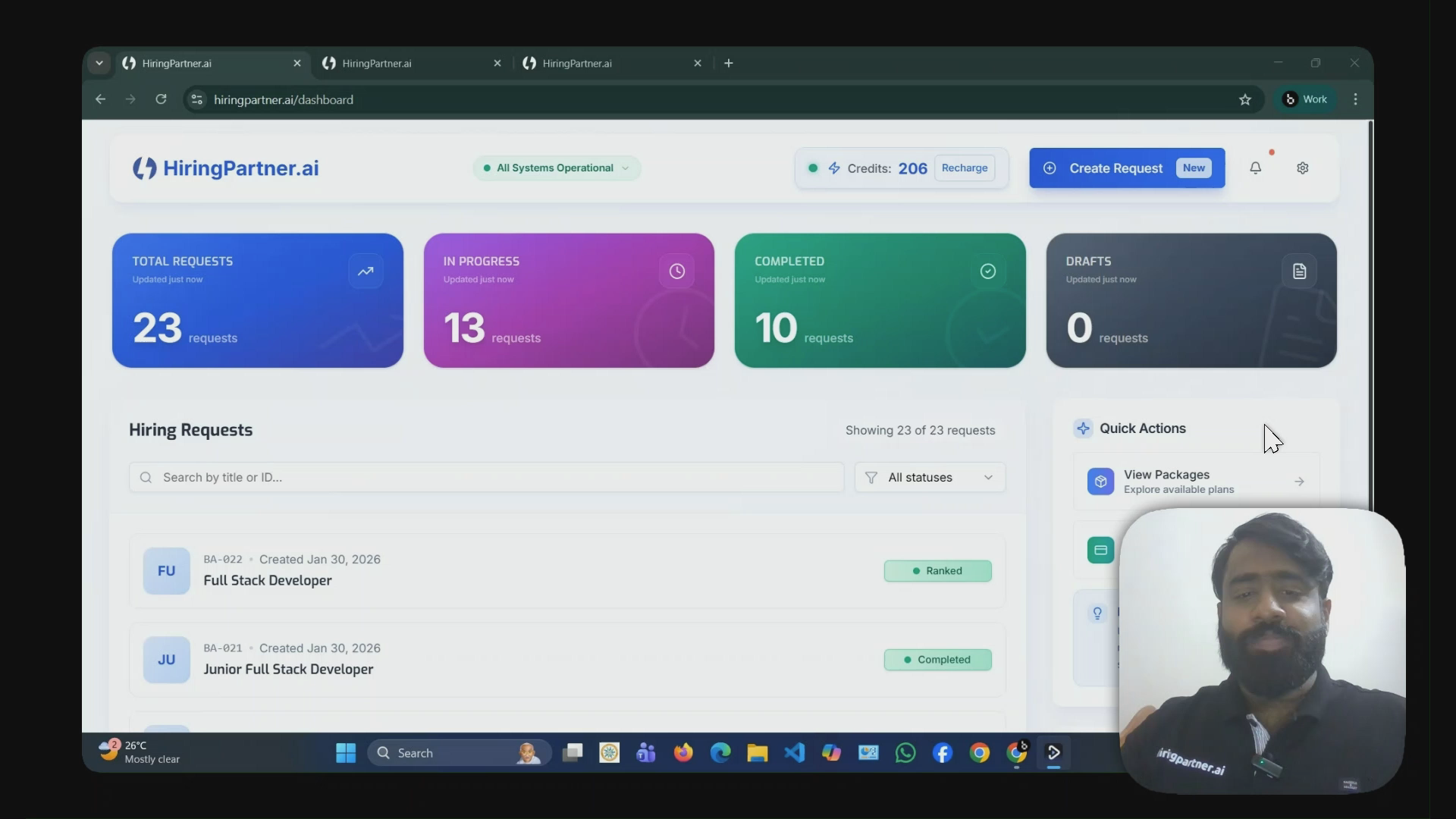1456x819 pixels.
Task: Switch to the third HiringPartner.ai tab
Action: (610, 64)
